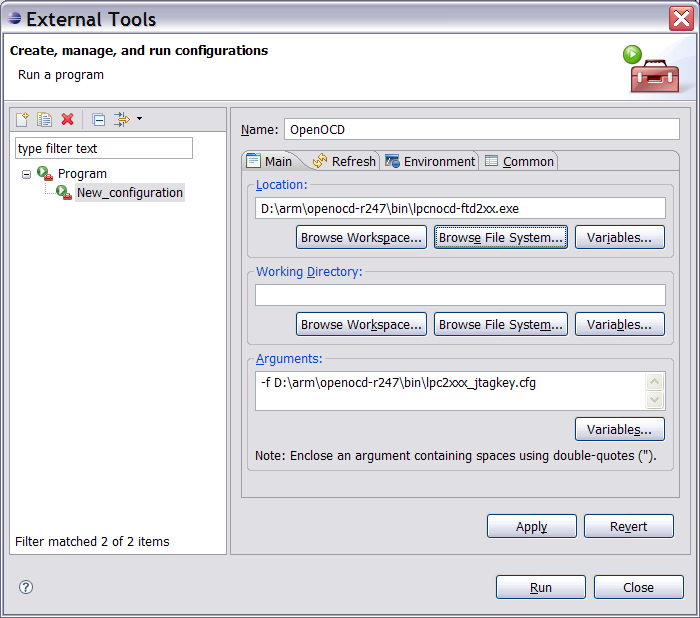Click Variables button under Location
700x618 pixels.
tap(620, 237)
